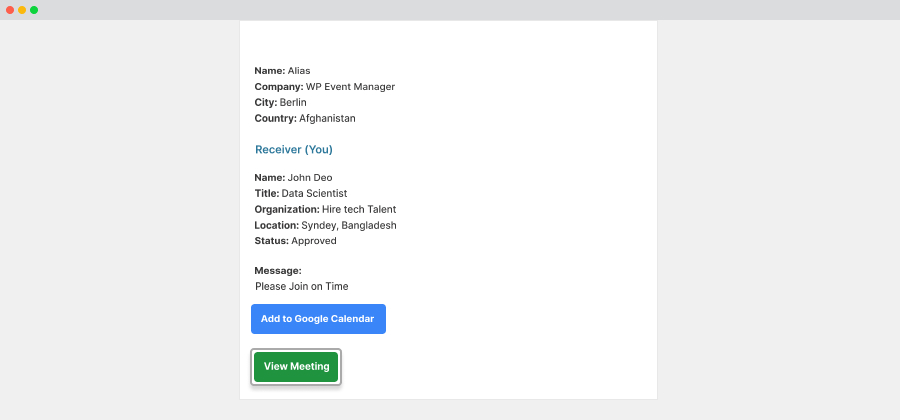The image size is (900, 420).
Task: Click the View Meeting button
Action: (296, 367)
